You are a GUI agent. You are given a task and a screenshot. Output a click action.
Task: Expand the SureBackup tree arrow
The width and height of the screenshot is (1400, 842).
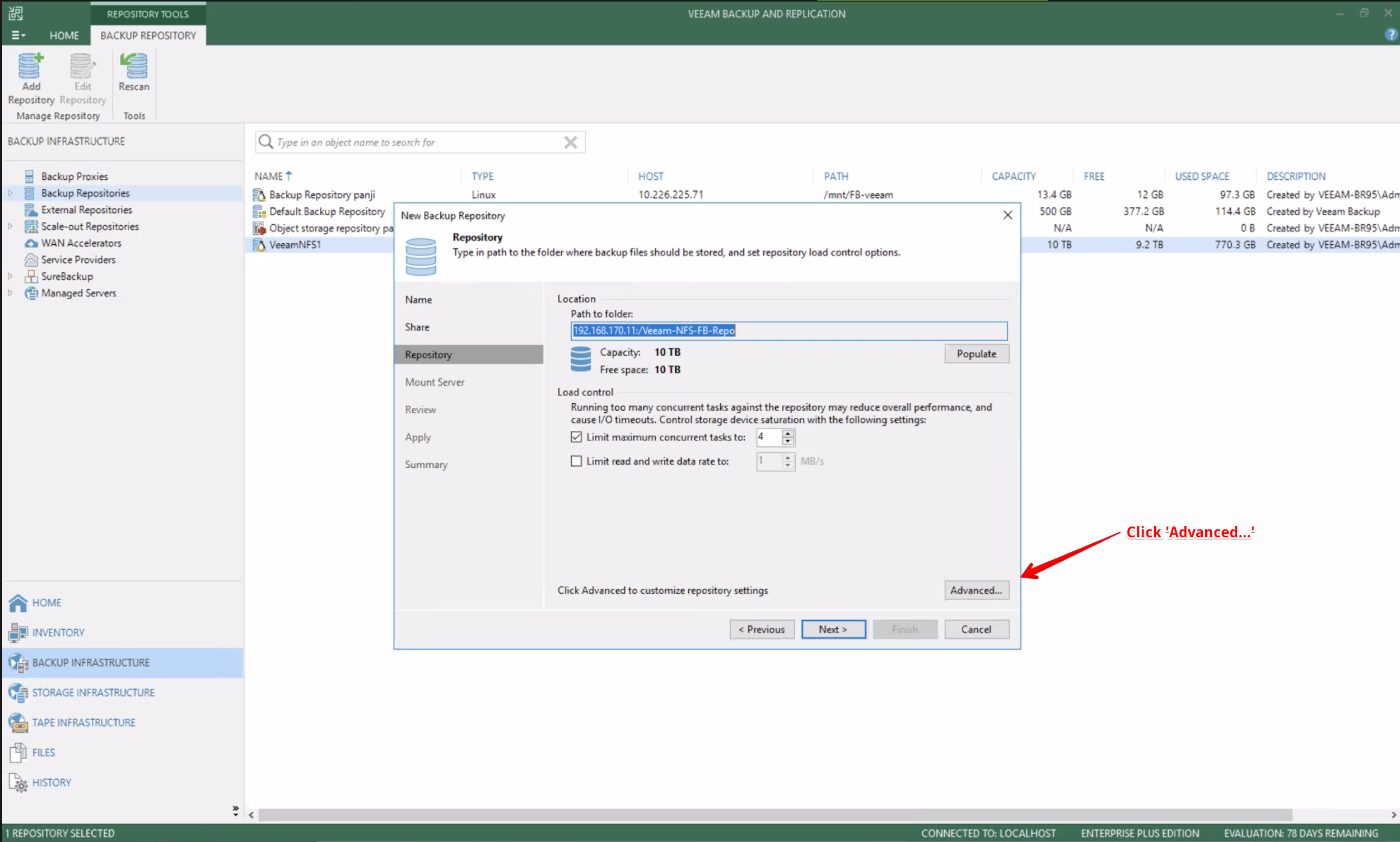coord(10,276)
